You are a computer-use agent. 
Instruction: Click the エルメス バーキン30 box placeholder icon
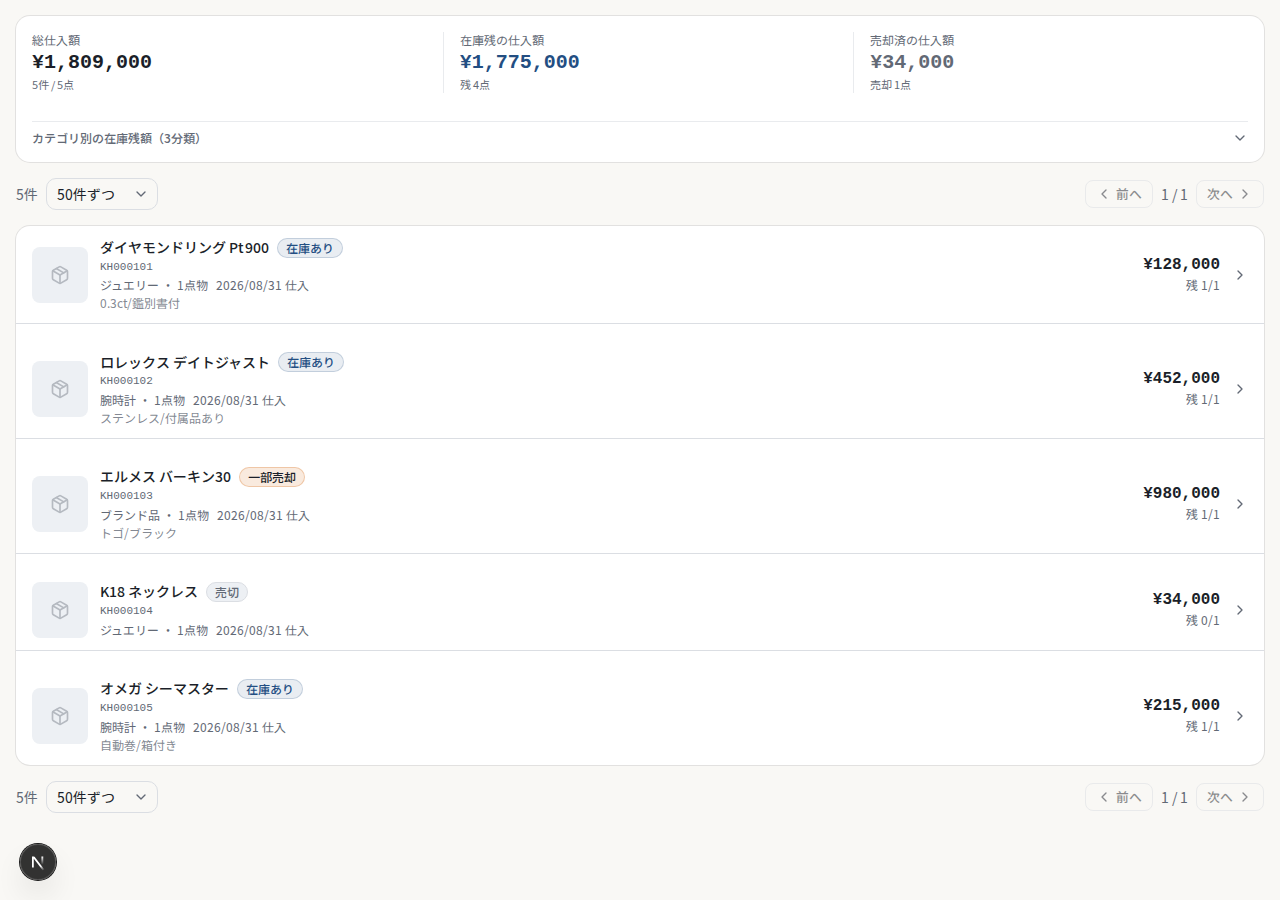coord(60,504)
